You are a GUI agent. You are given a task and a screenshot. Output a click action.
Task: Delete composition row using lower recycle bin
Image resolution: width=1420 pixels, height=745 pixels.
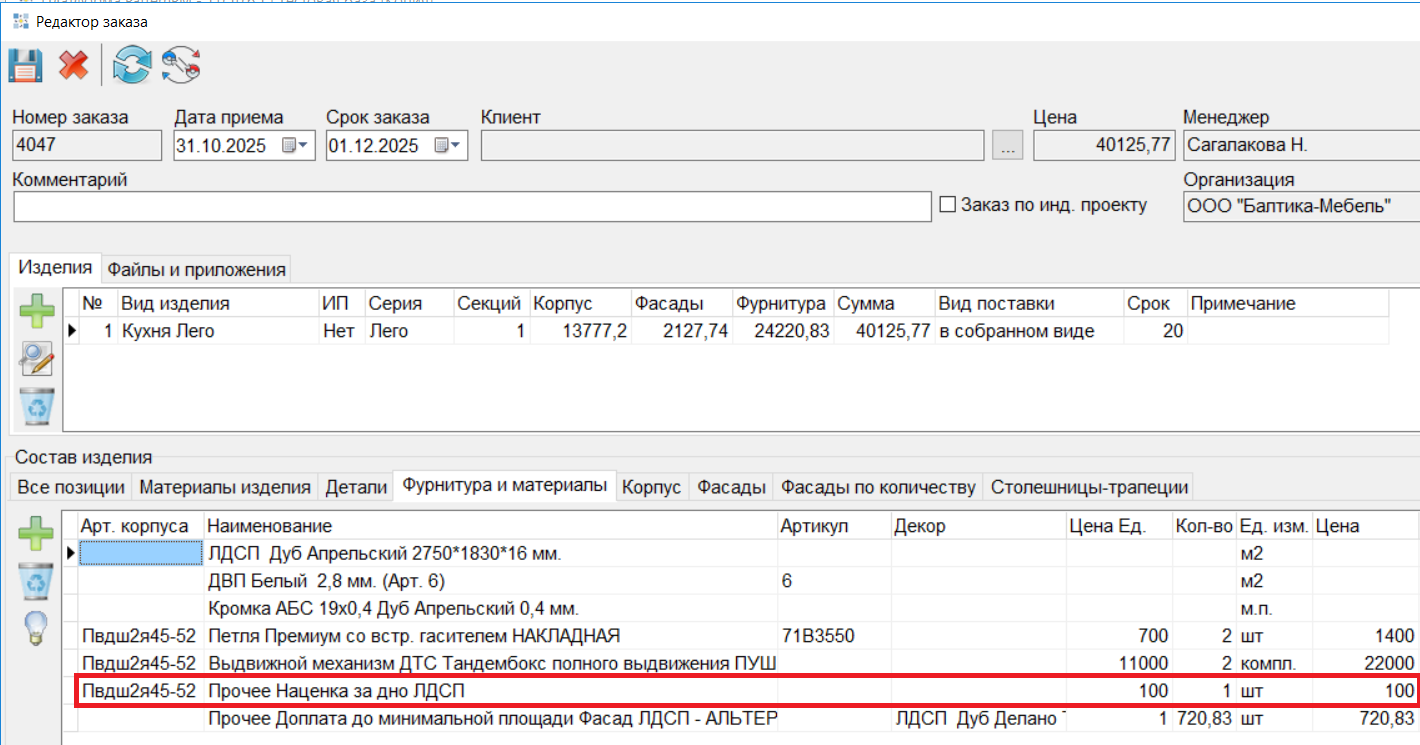click(37, 580)
